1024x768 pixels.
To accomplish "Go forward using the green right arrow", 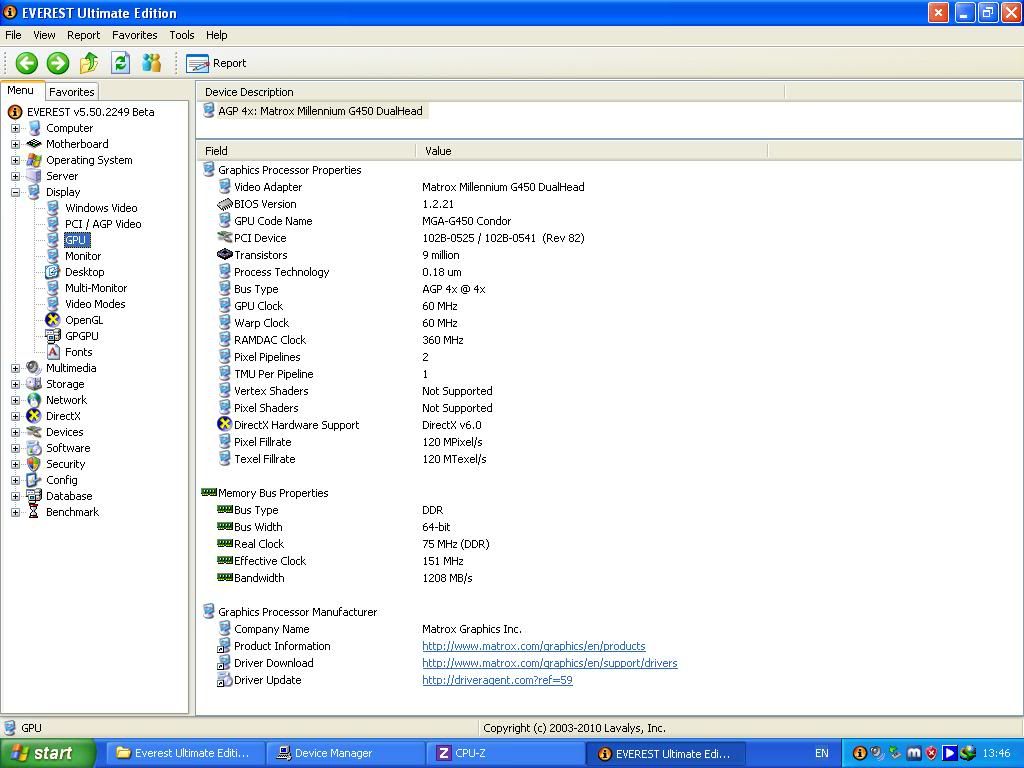I will coord(57,63).
